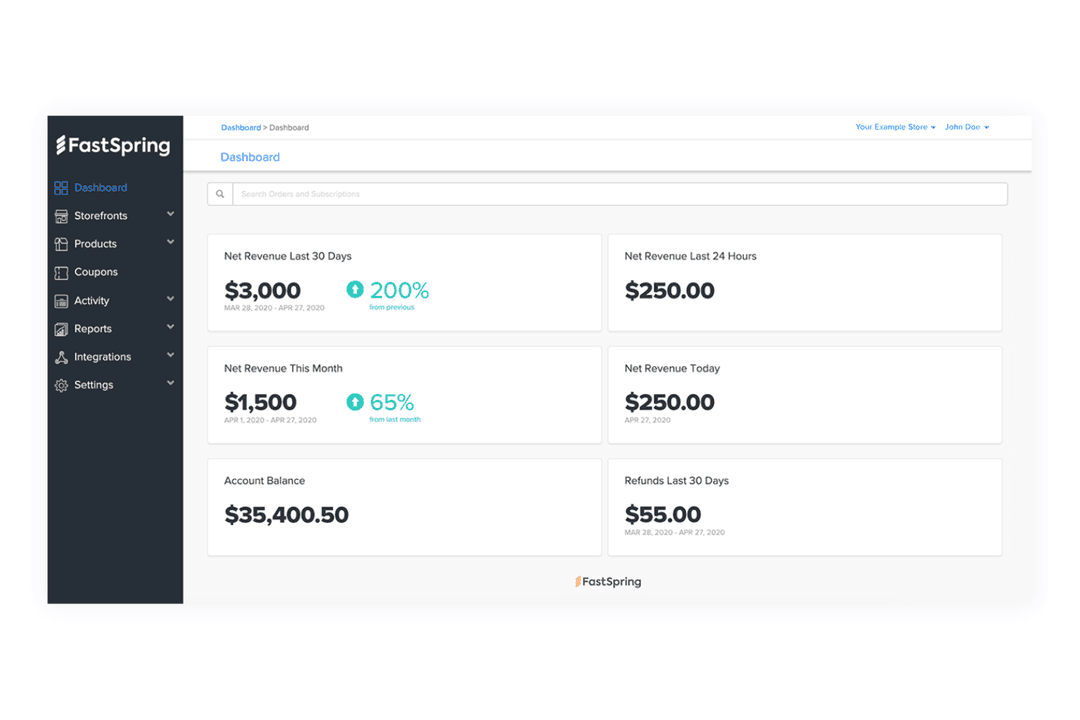This screenshot has width=1080, height=720.
Task: Click the up-arrow icon beside 65%
Action: pyautogui.click(x=355, y=402)
